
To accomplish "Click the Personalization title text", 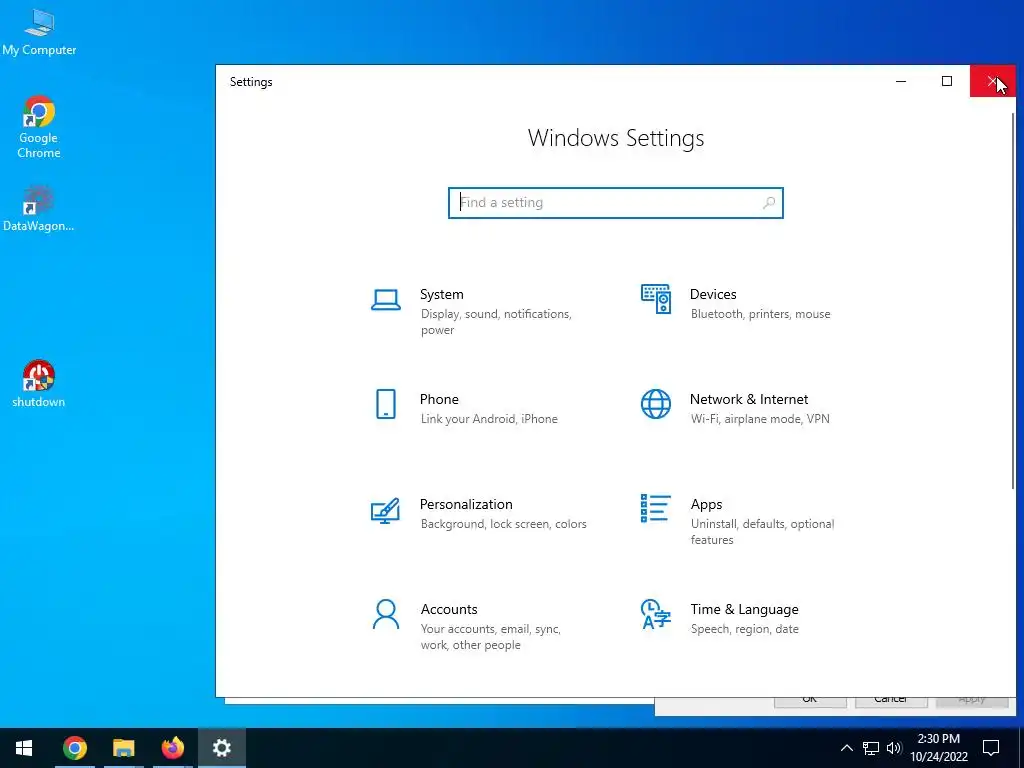I will pyautogui.click(x=466, y=504).
